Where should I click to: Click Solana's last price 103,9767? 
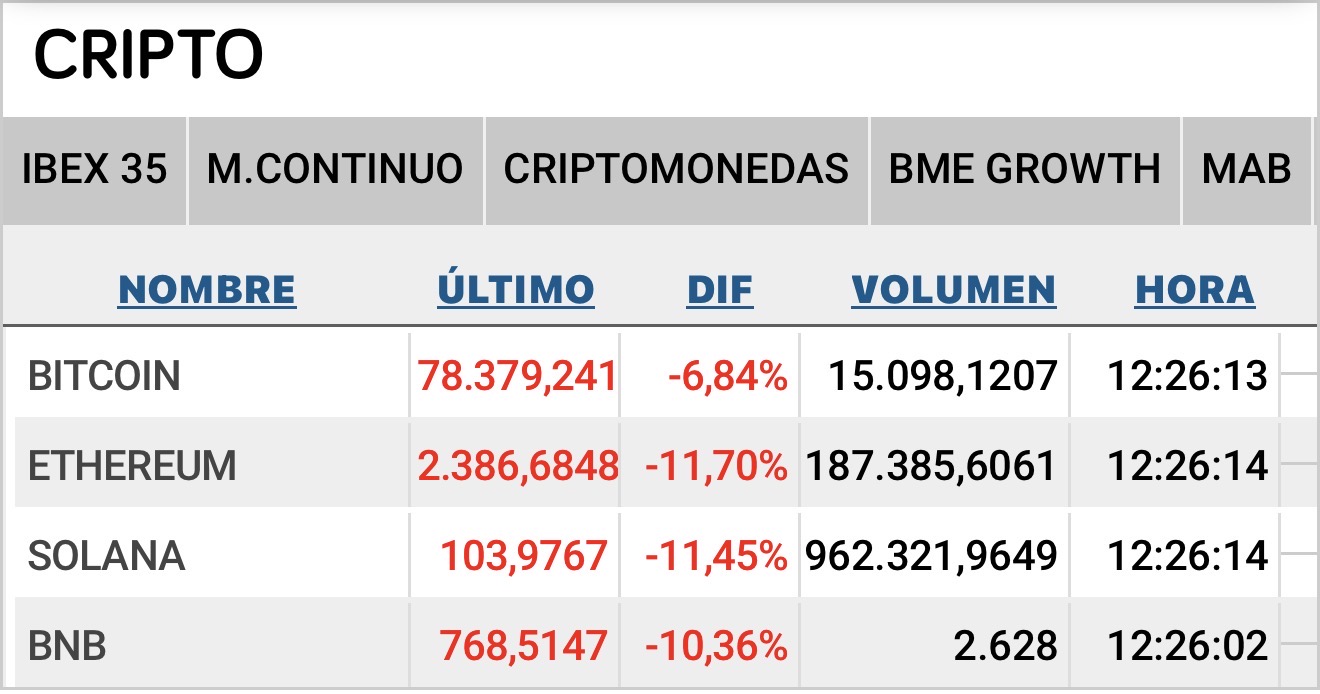tap(524, 556)
